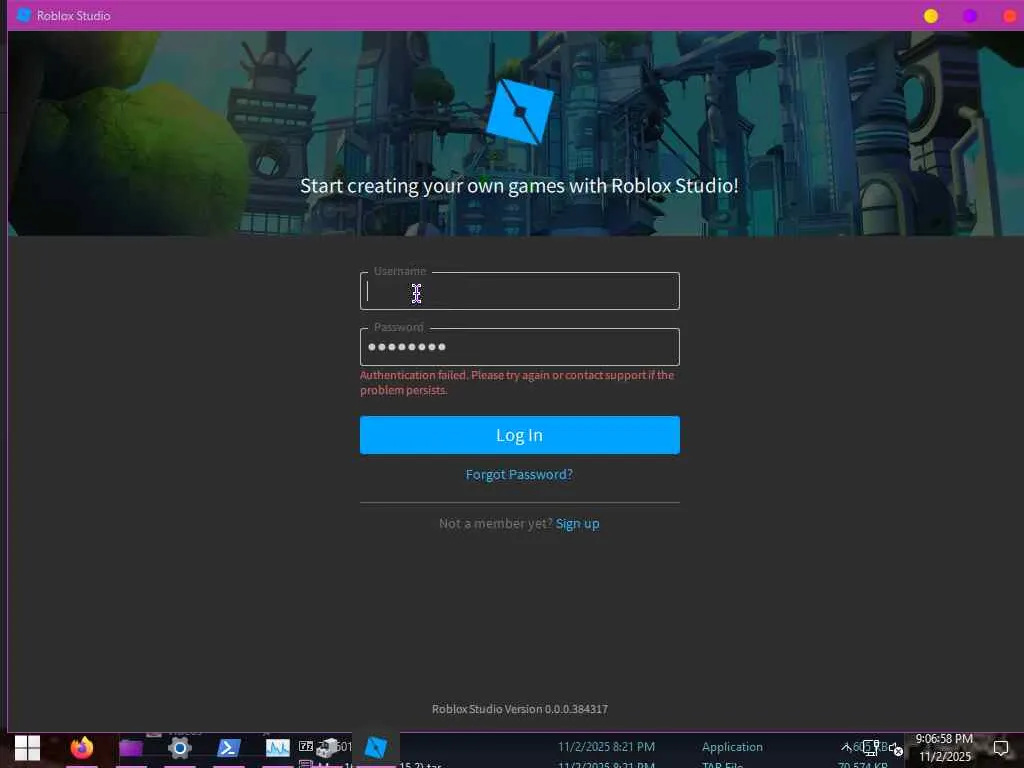This screenshot has height=768, width=1024.
Task: Click the blue Log In button
Action: point(519,435)
